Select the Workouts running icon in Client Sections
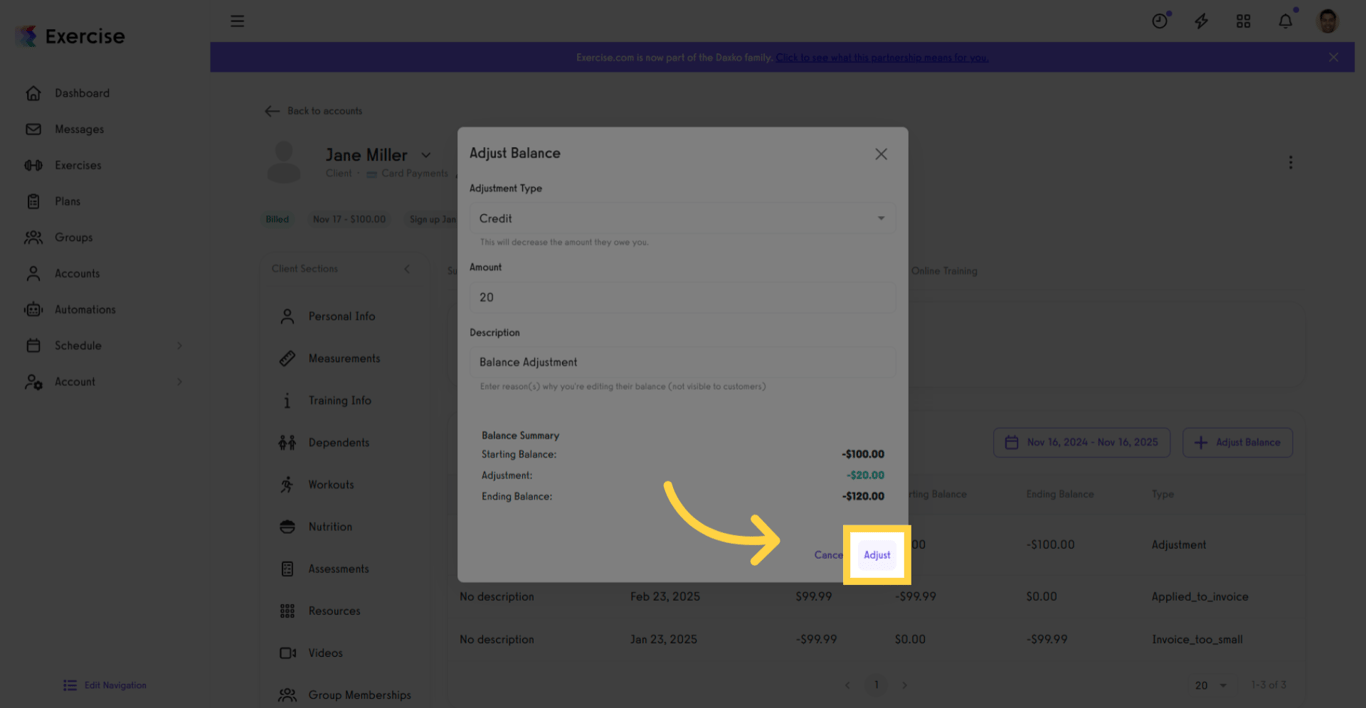 [x=288, y=484]
